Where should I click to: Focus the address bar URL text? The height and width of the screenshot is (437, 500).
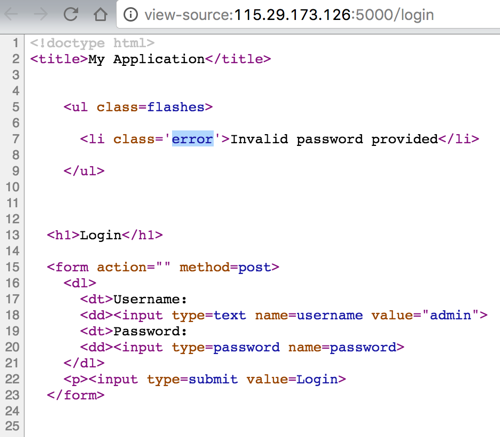(289, 15)
